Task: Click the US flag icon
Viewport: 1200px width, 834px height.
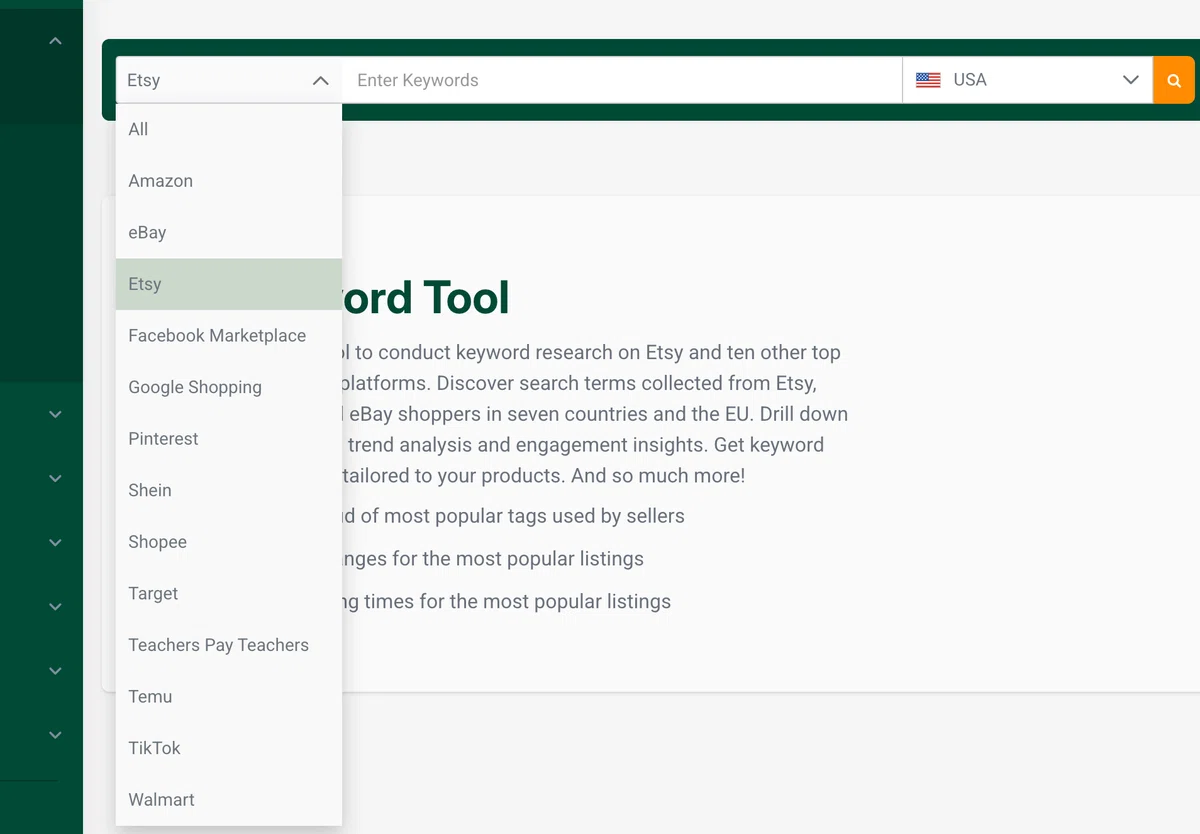Action: point(928,80)
